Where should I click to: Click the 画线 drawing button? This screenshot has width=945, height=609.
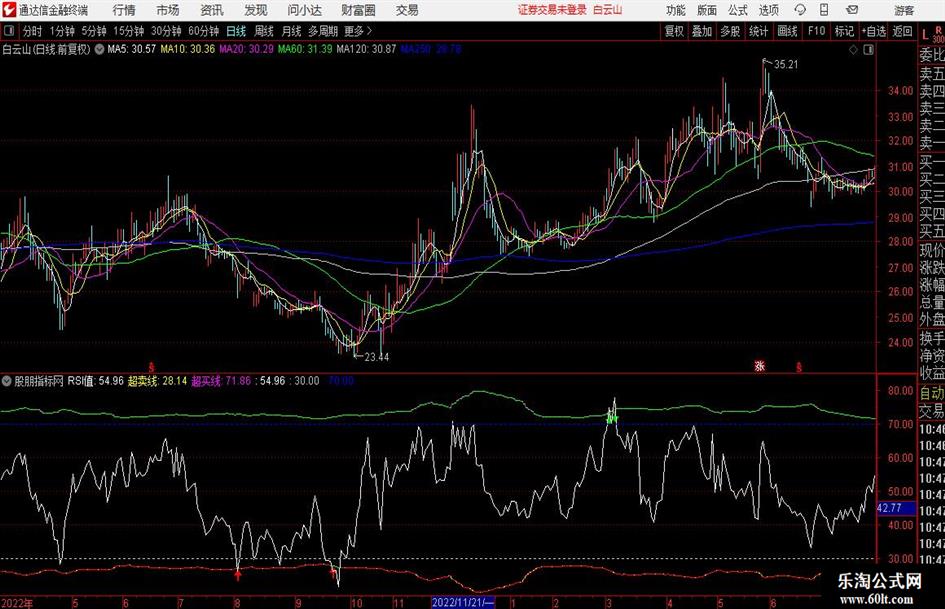click(787, 31)
